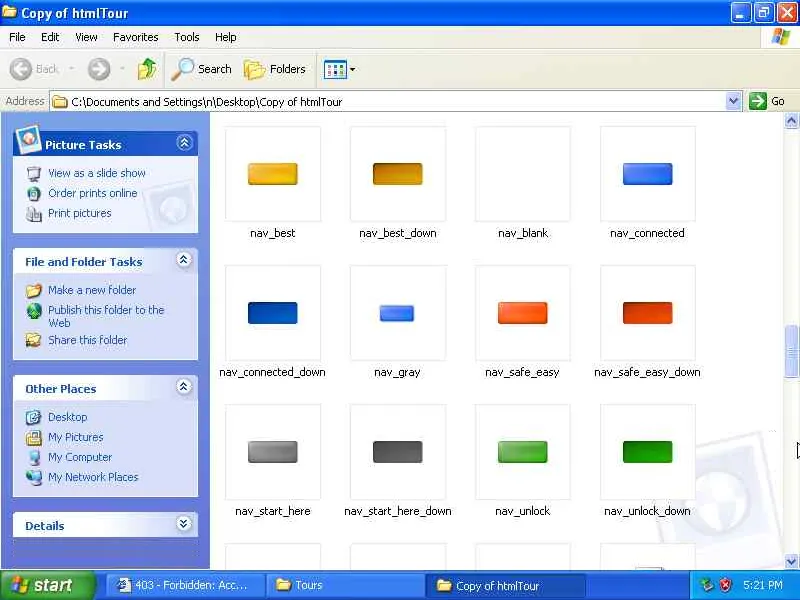
Task: Click the My Computer icon
Action: (34, 457)
